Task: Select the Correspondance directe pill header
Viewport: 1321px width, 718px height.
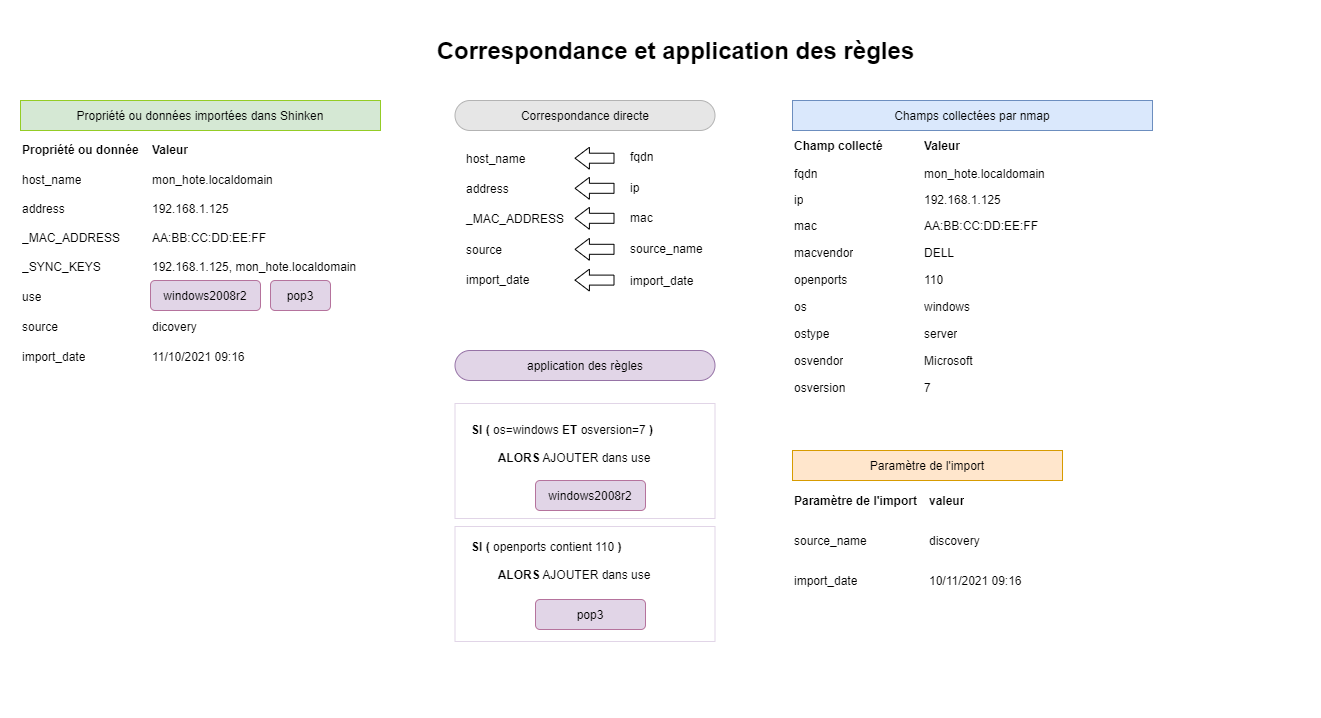Action: point(585,116)
